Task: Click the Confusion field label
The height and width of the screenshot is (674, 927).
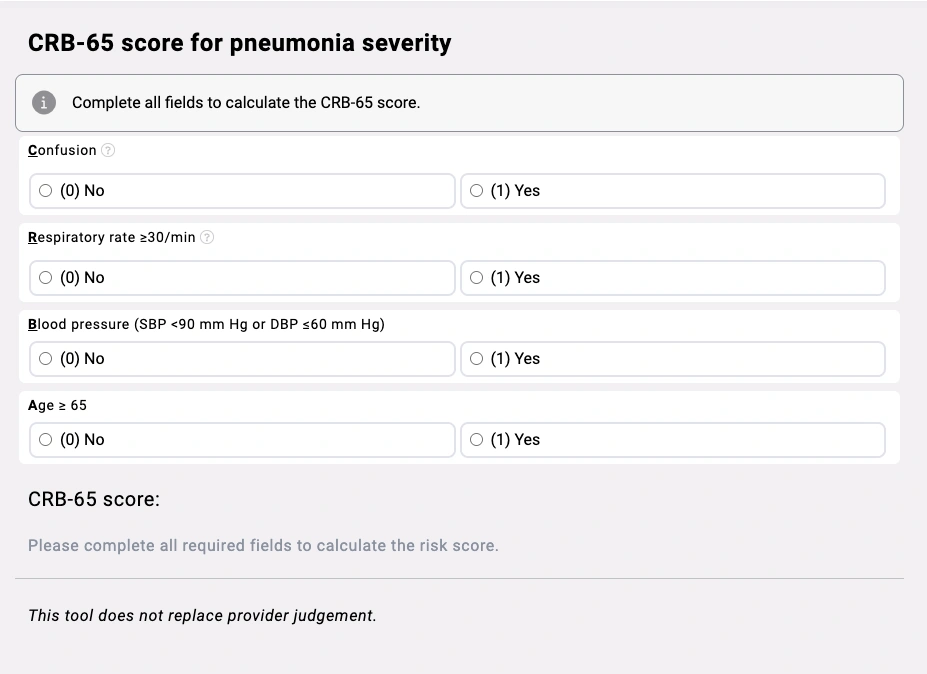Action: (62, 150)
